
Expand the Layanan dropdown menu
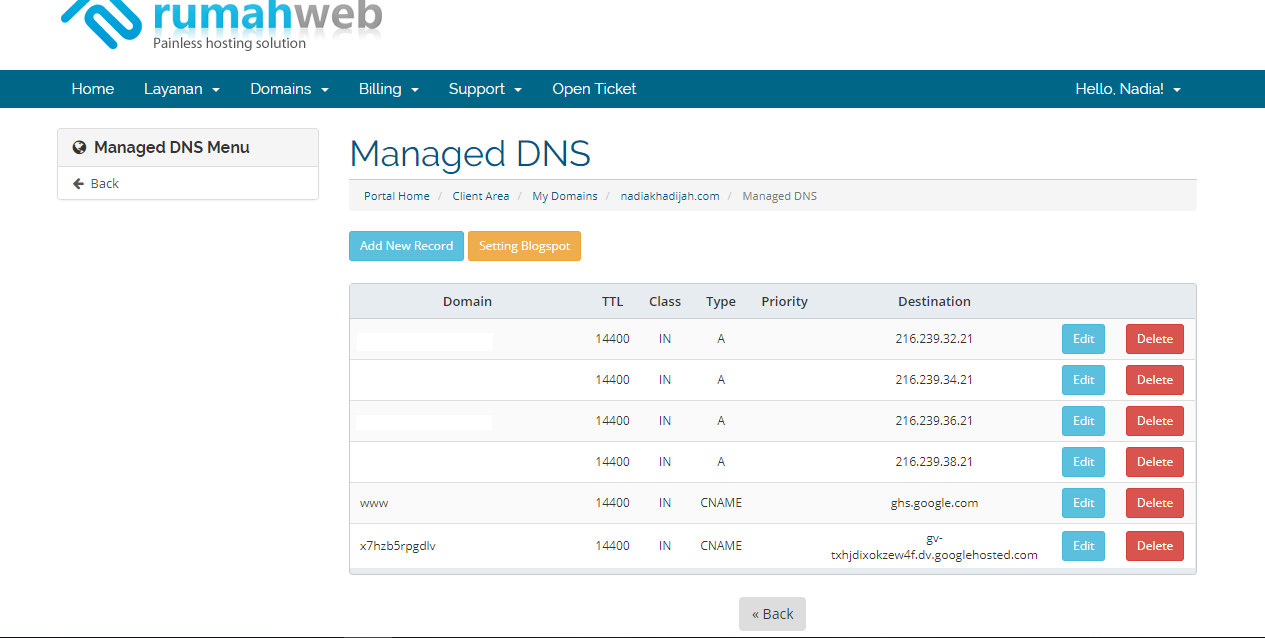[x=182, y=89]
